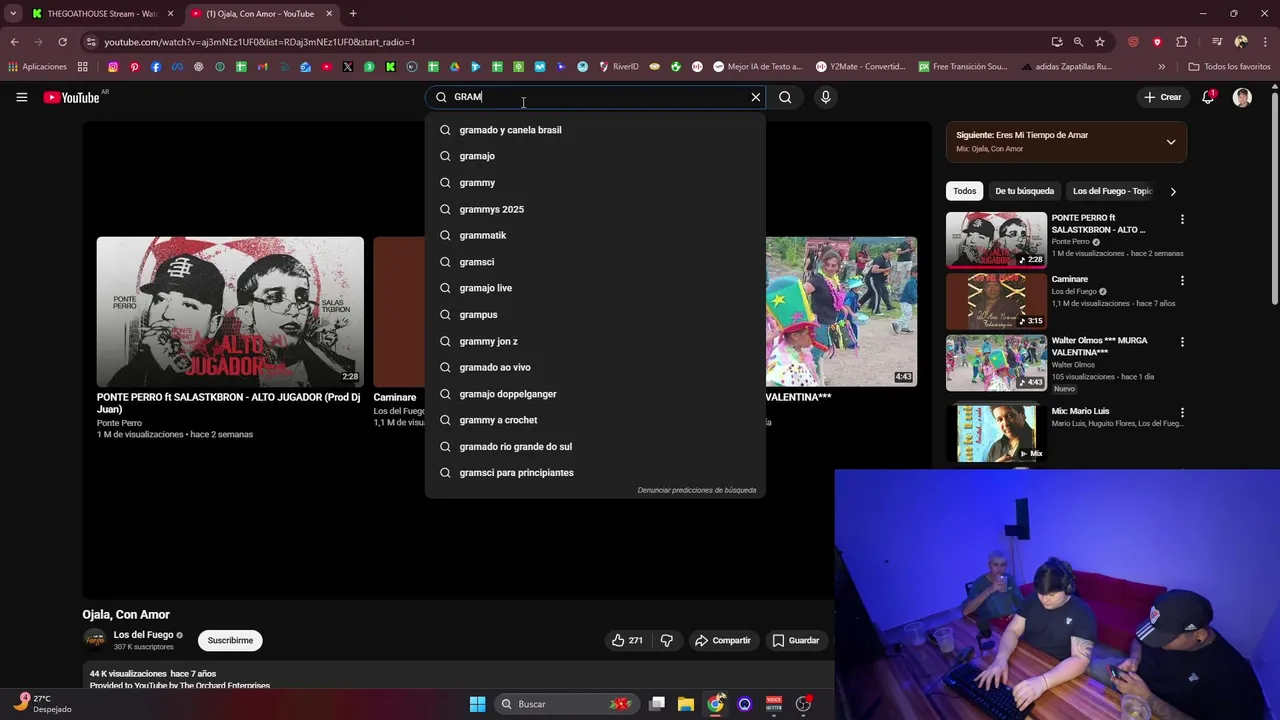Choose suggestion 'gramajo'
1280x720 pixels.
[595, 156]
